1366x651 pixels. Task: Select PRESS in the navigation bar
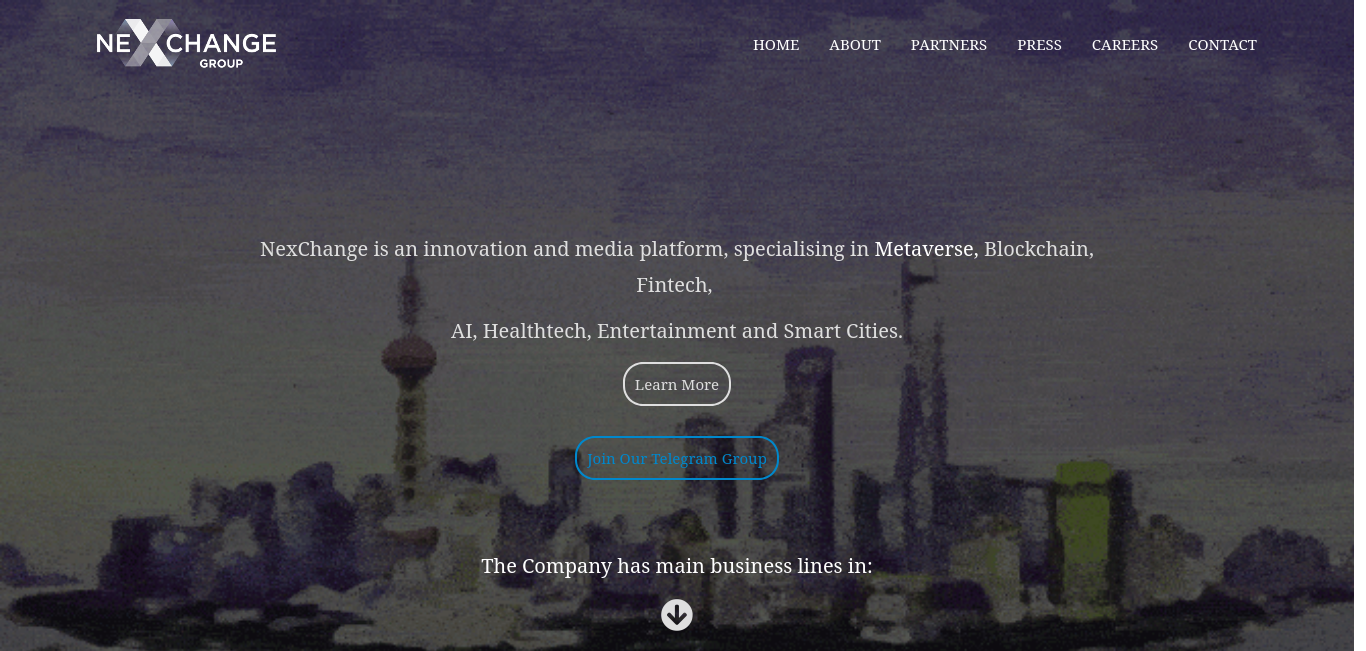tap(1040, 45)
